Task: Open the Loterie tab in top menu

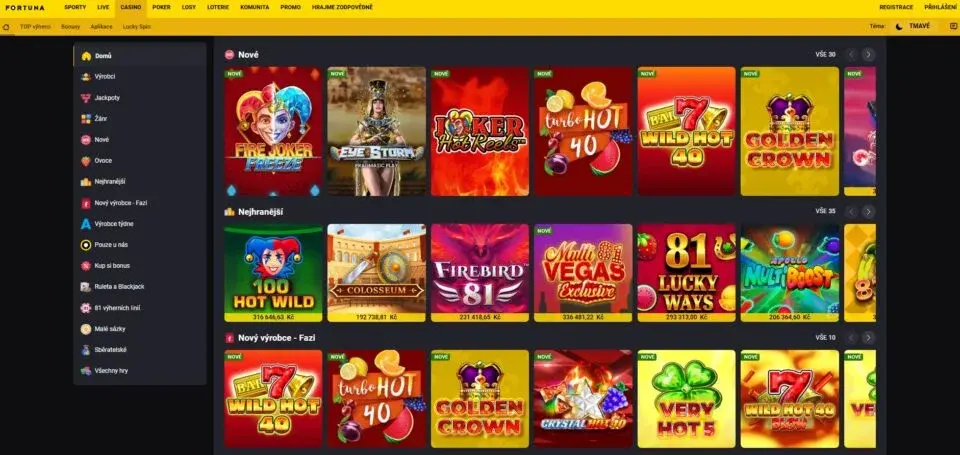Action: click(217, 7)
